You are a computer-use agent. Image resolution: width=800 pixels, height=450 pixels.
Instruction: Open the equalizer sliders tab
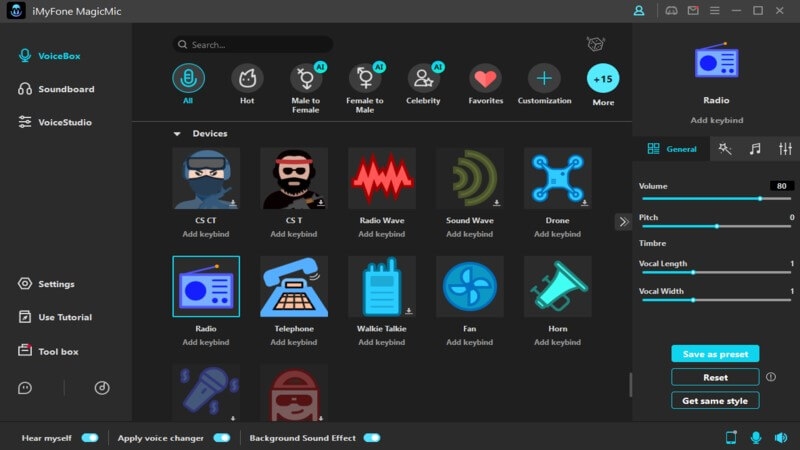785,149
